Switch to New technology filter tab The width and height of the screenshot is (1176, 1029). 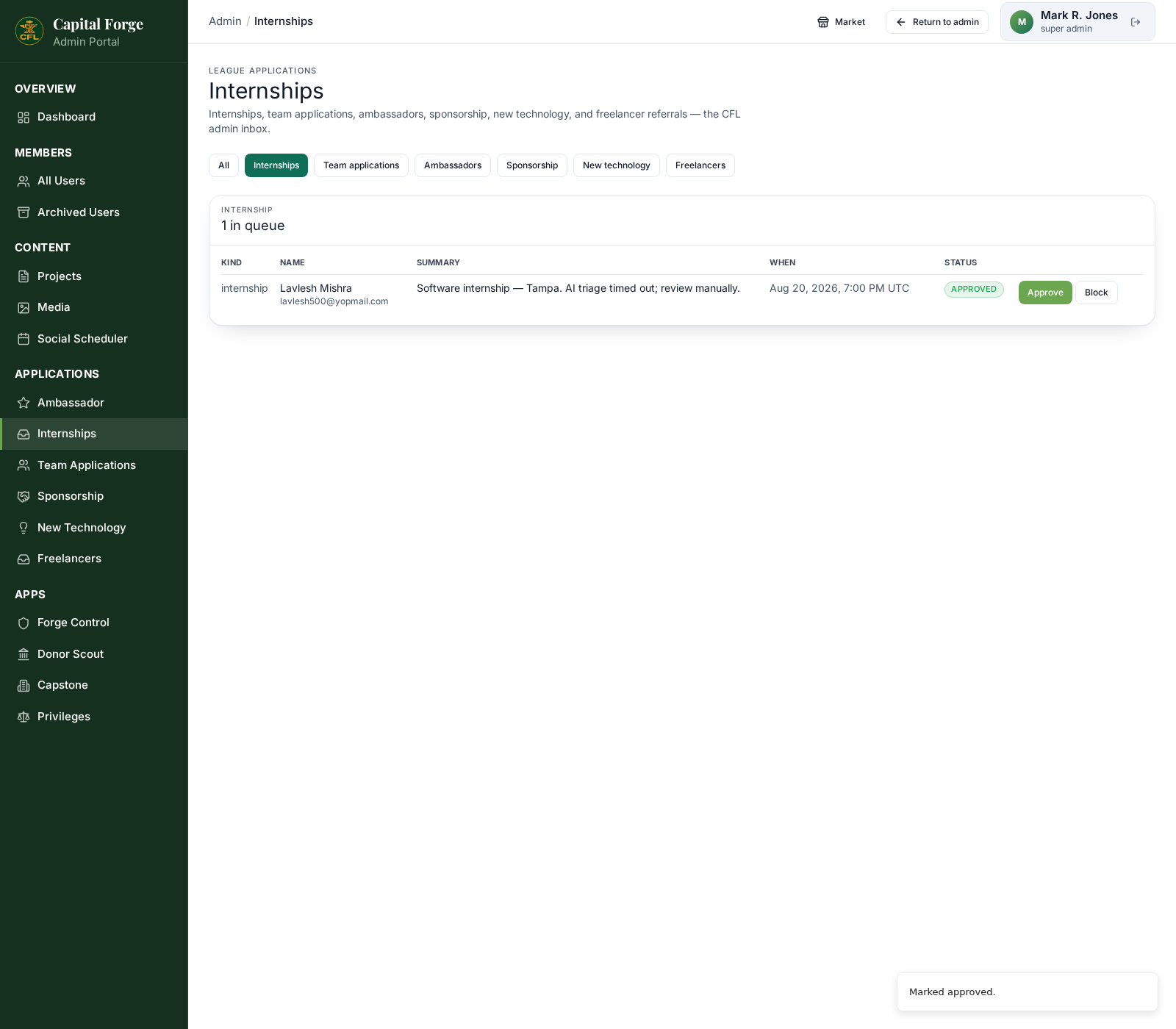(617, 165)
